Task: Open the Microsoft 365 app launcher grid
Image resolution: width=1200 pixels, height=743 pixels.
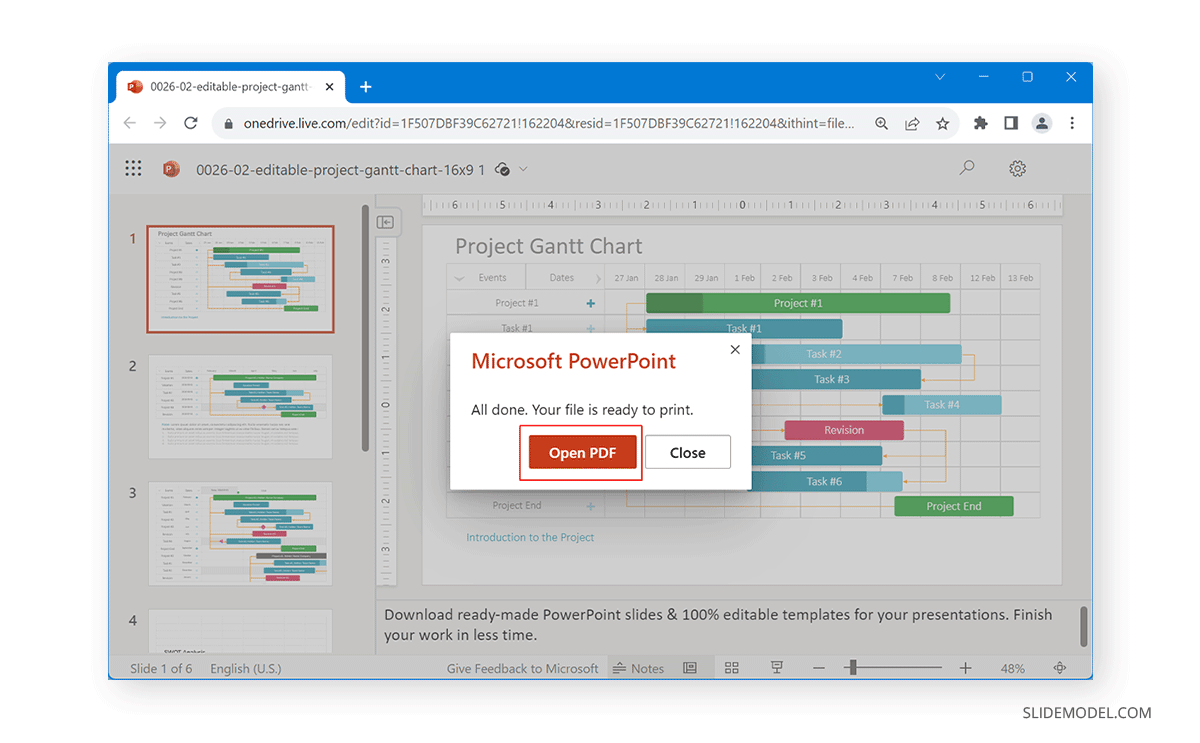Action: click(133, 169)
